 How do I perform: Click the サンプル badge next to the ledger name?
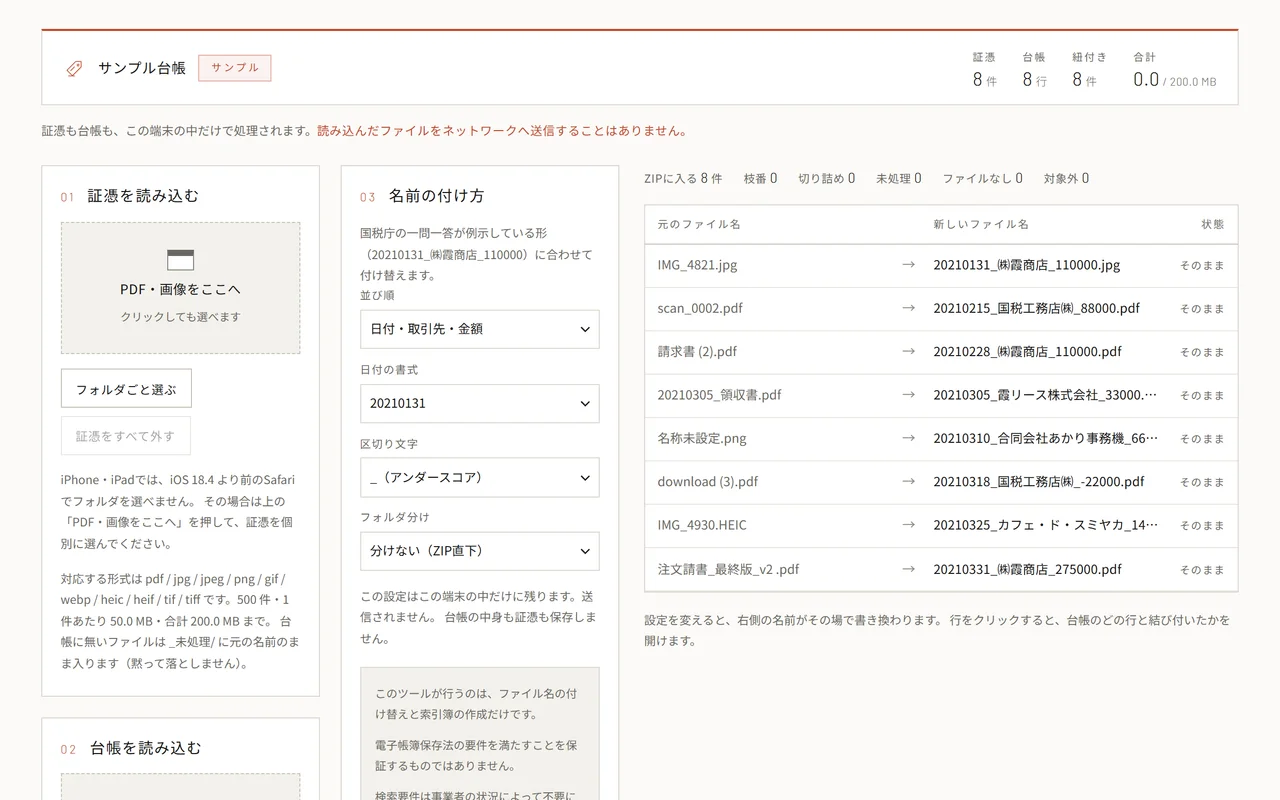[235, 68]
